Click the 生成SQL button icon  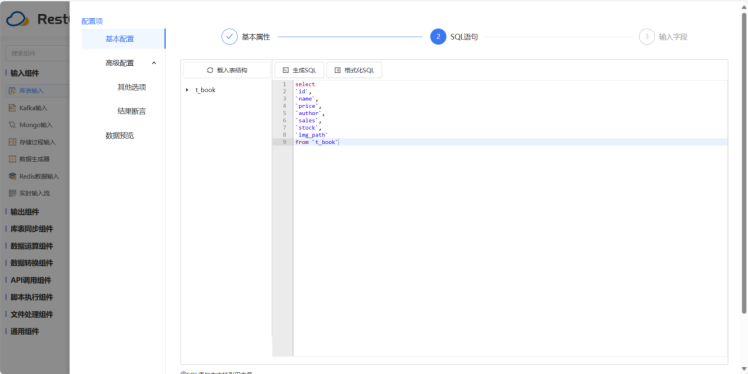[286, 70]
